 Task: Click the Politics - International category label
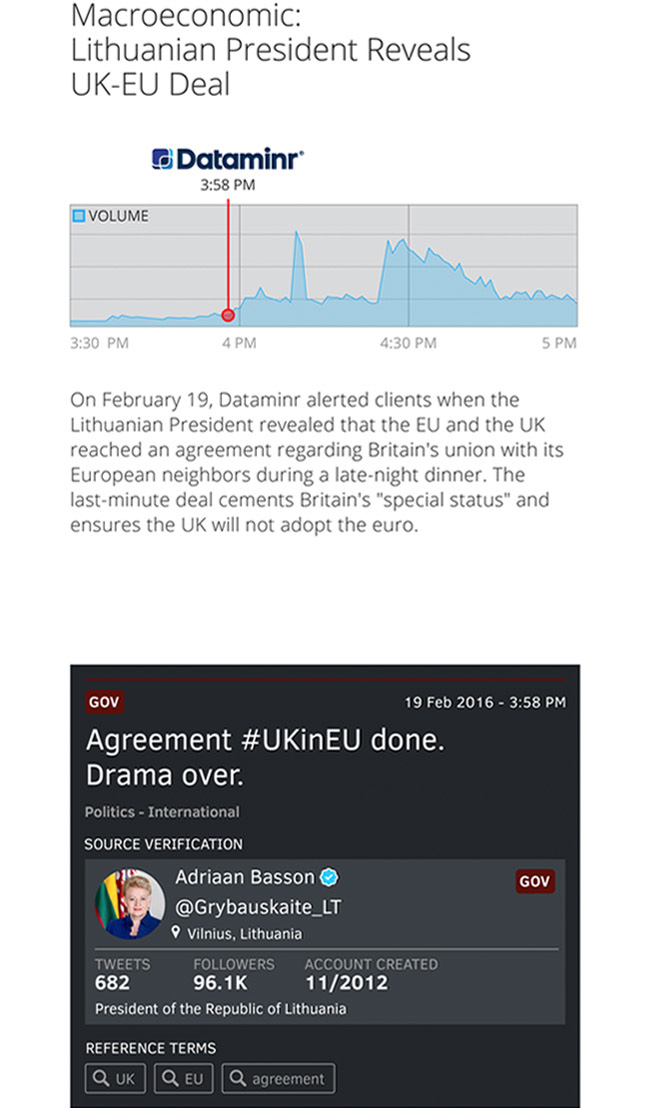pyautogui.click(x=162, y=812)
